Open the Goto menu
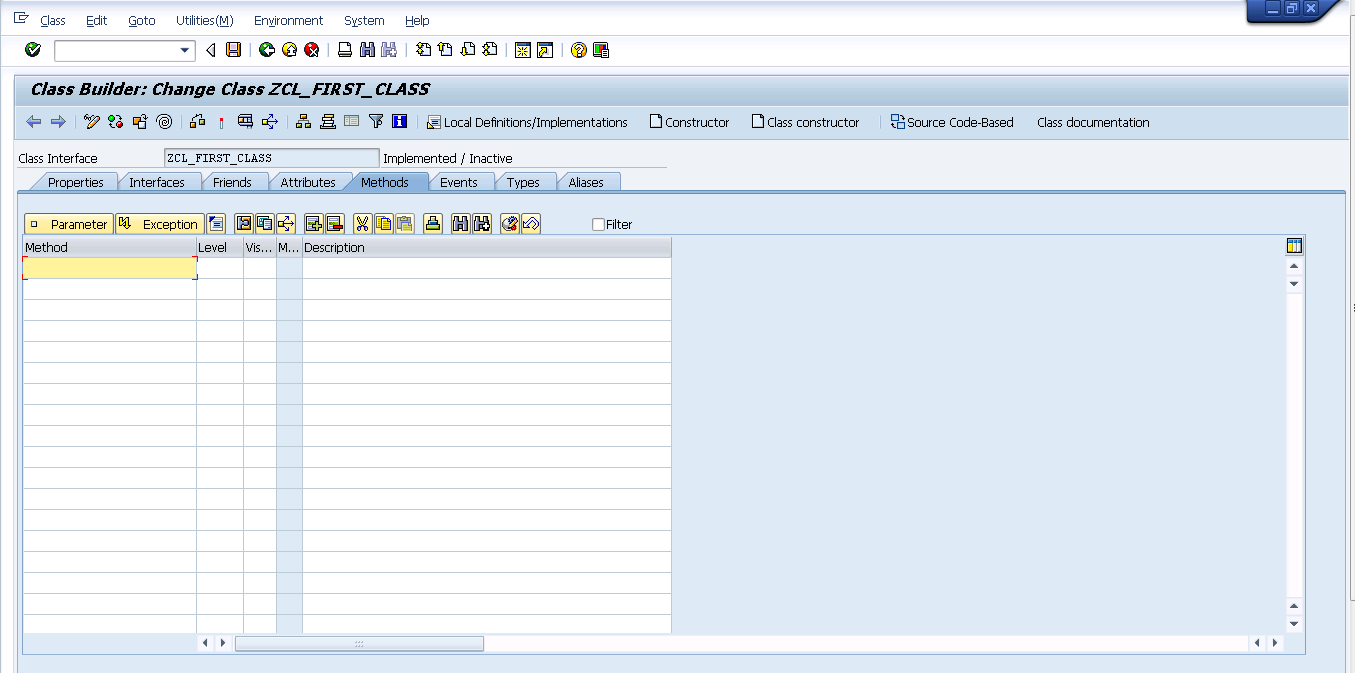The height and width of the screenshot is (673, 1355). (x=141, y=20)
